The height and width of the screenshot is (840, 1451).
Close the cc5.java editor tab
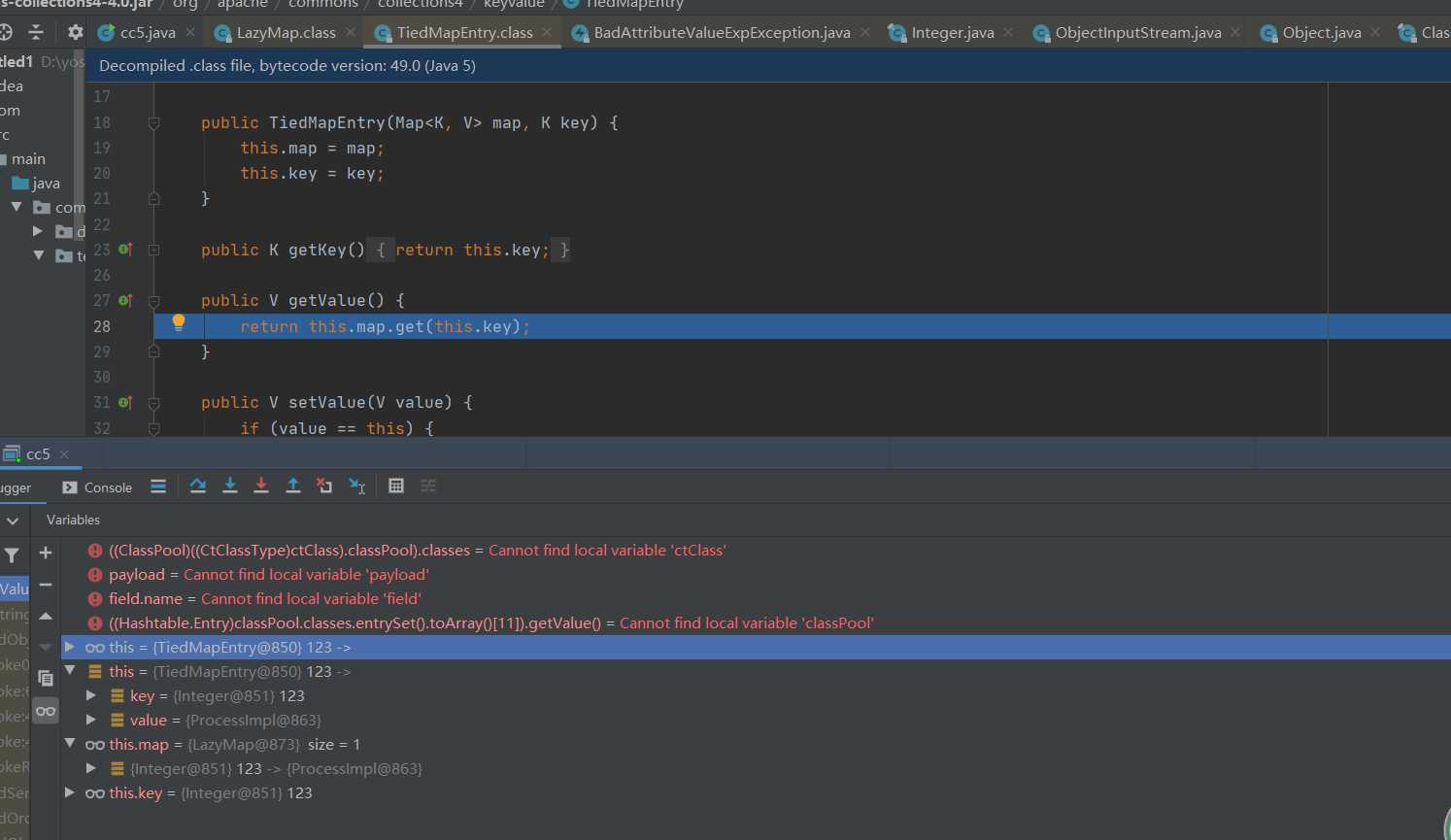190,33
